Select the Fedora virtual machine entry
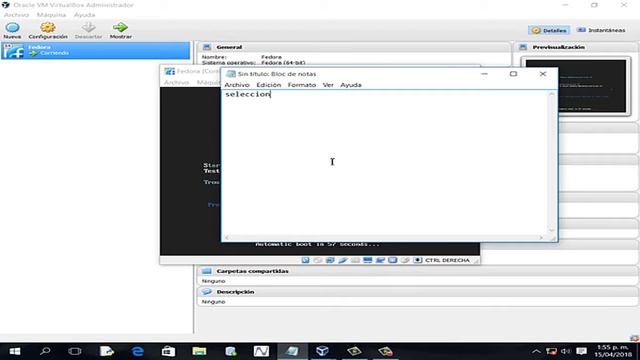Viewport: 640px width, 360px height. coord(96,51)
